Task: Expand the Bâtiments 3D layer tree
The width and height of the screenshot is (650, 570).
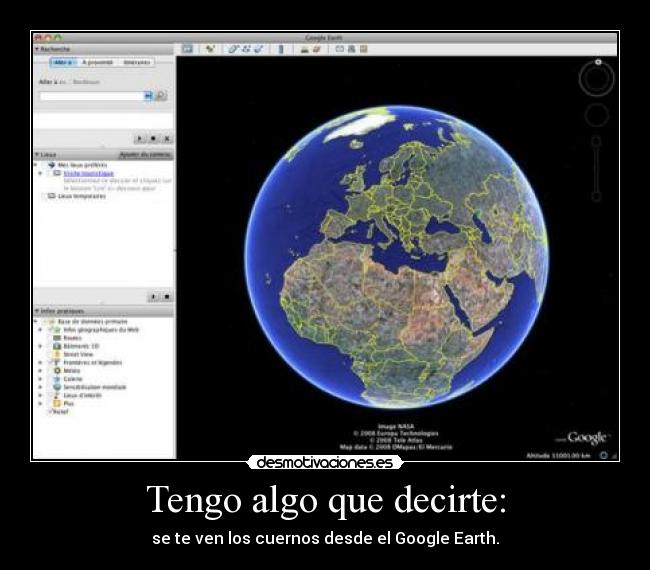Action: click(x=40, y=346)
